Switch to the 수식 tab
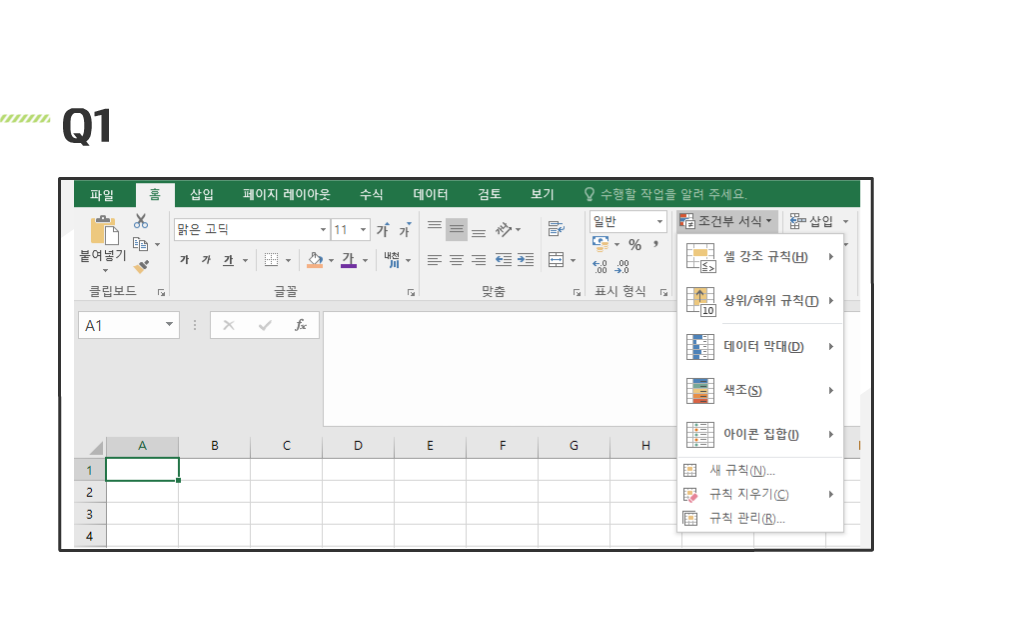This screenshot has width=1024, height=640. [x=372, y=195]
